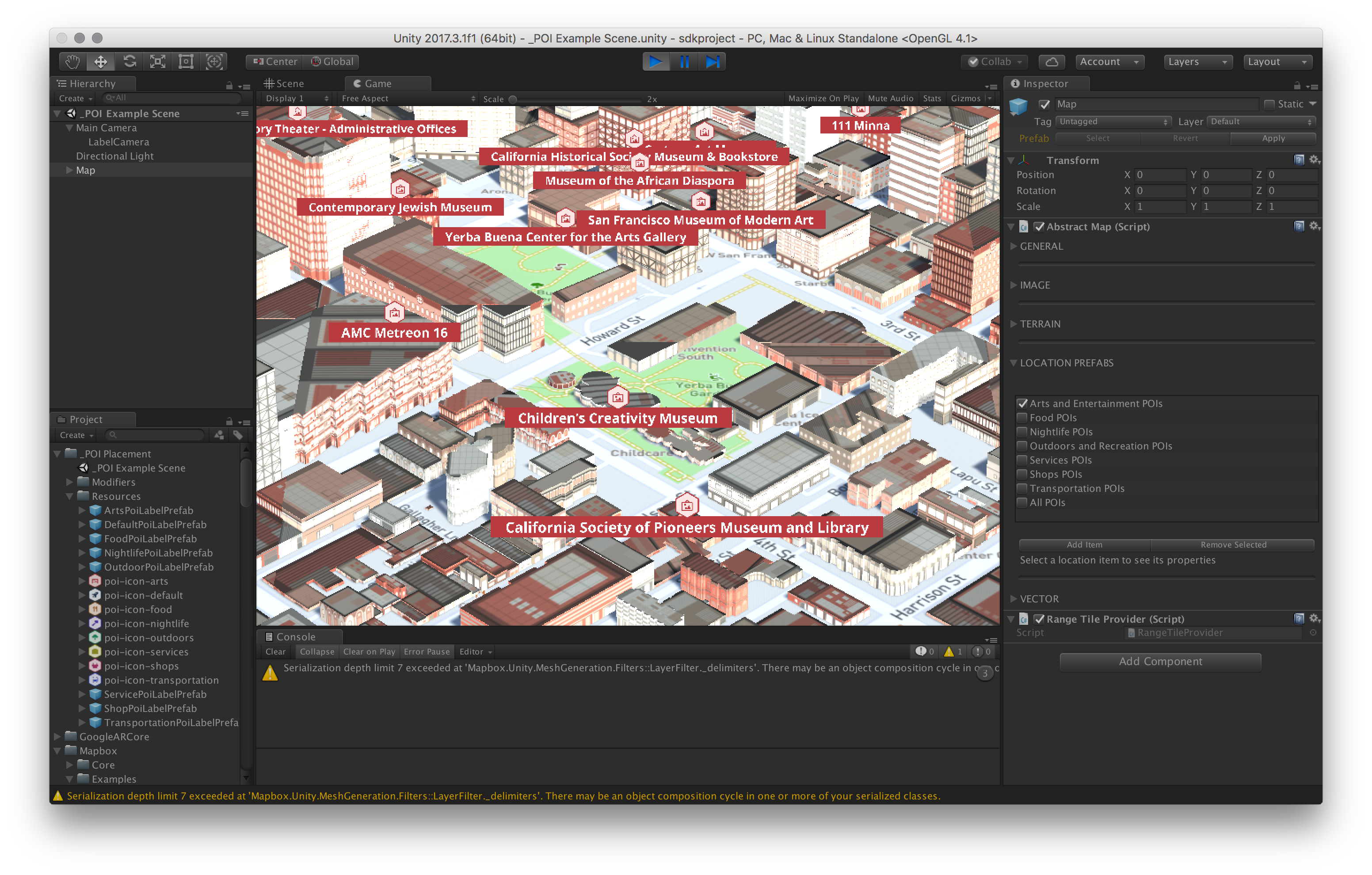Viewport: 1372px width, 875px height.
Task: Adjust the game view Scale slider
Action: [x=513, y=99]
